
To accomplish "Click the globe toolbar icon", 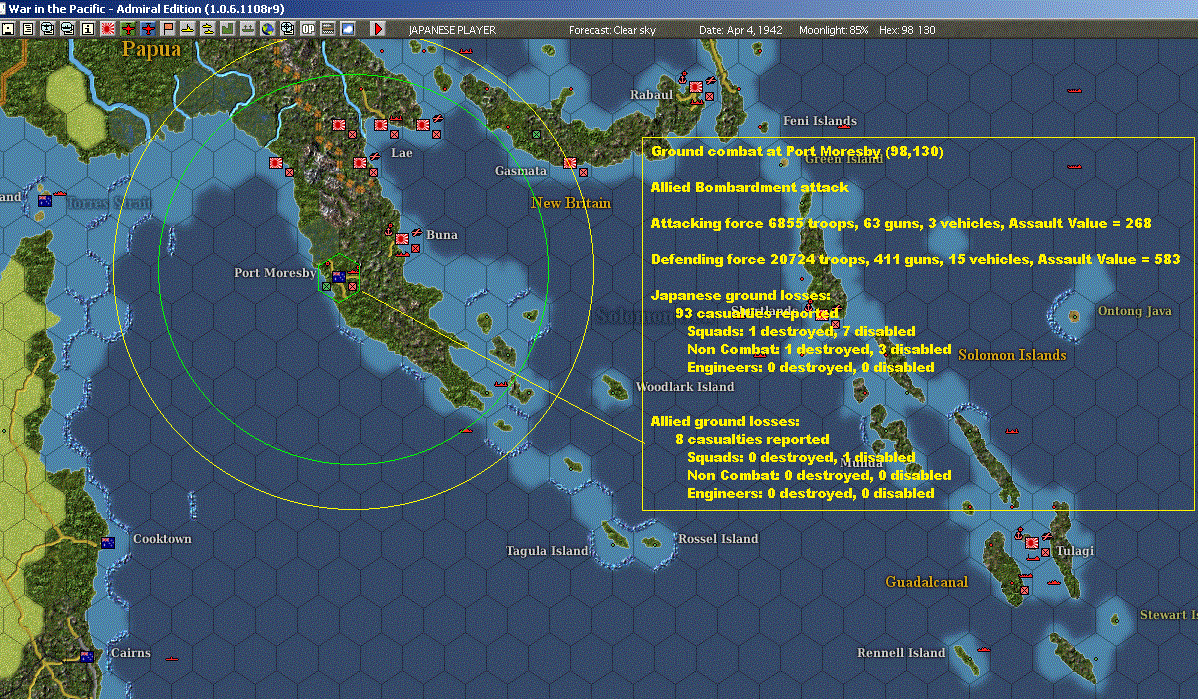I will (x=267, y=29).
